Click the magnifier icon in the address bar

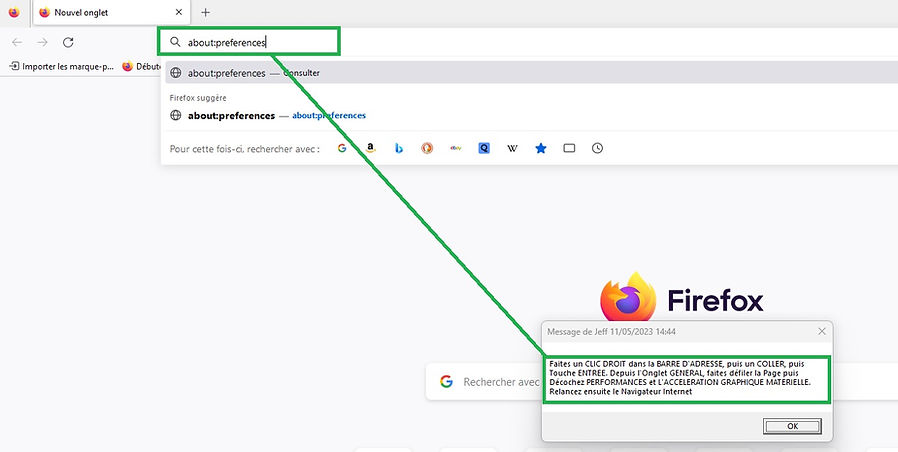176,42
